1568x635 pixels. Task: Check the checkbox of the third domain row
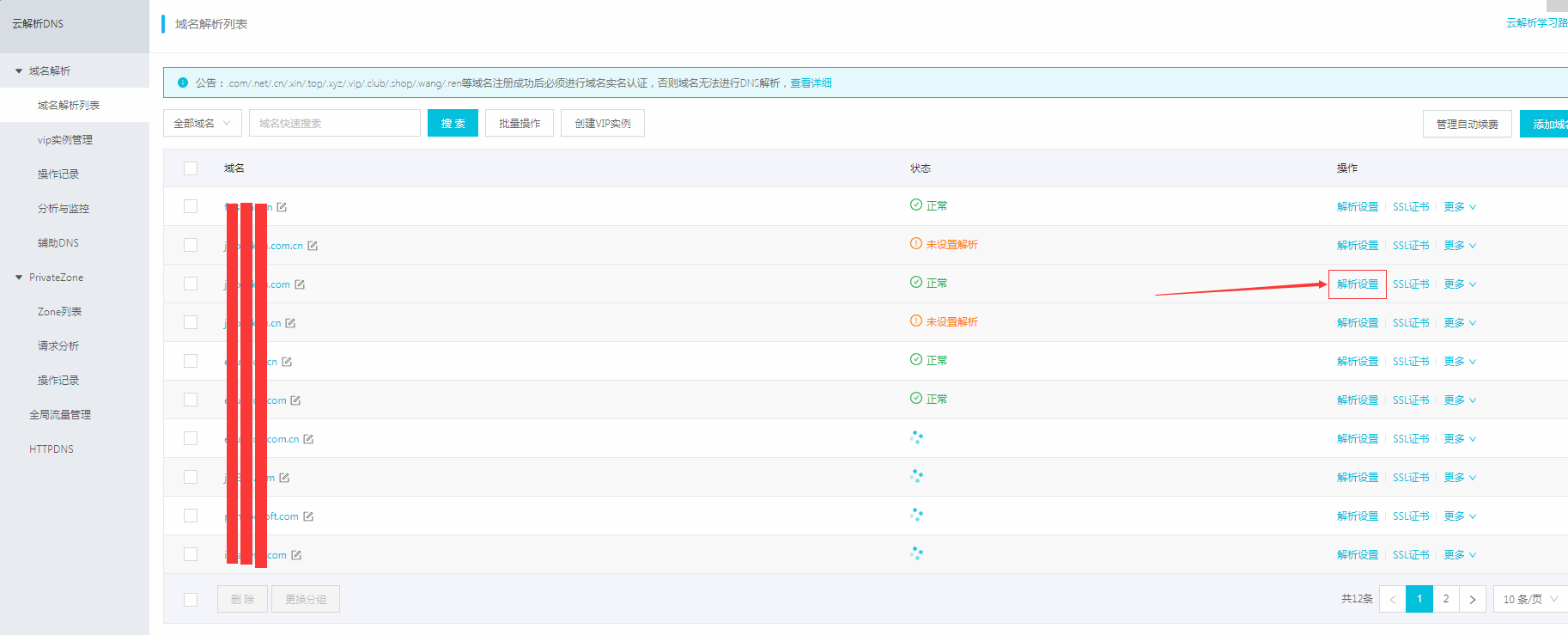[191, 284]
